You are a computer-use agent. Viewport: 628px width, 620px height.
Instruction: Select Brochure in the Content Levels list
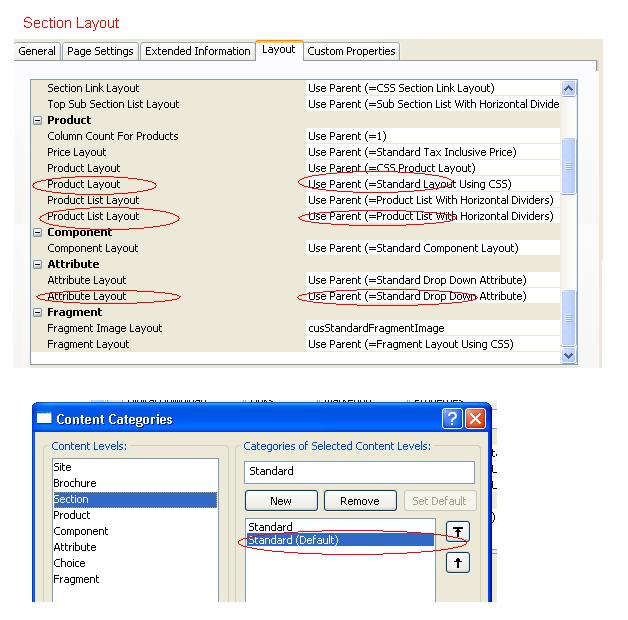75,483
